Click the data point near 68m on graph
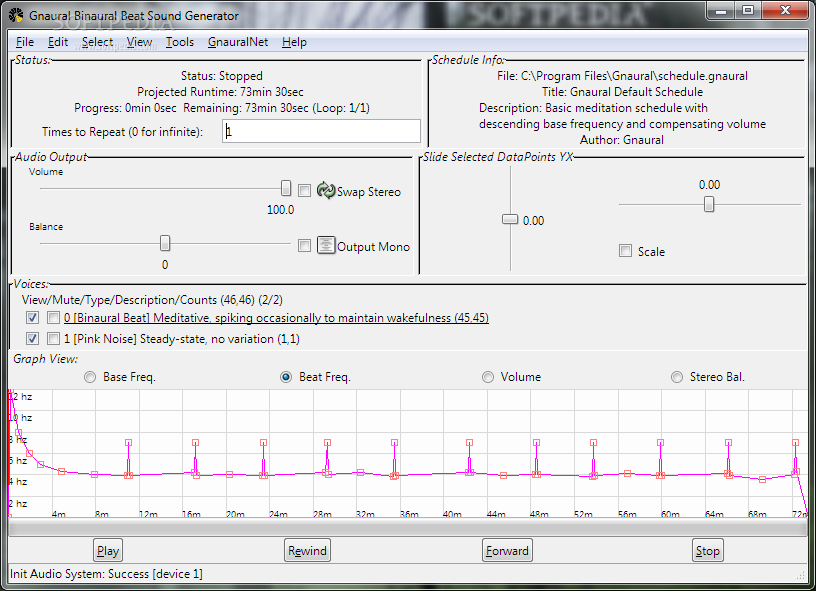Viewport: 816px width, 591px height. click(x=762, y=480)
